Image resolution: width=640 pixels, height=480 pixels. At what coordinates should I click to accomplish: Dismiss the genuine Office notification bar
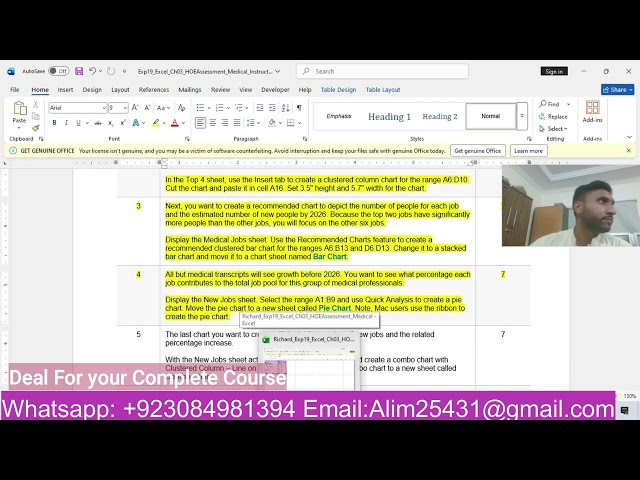click(x=629, y=151)
